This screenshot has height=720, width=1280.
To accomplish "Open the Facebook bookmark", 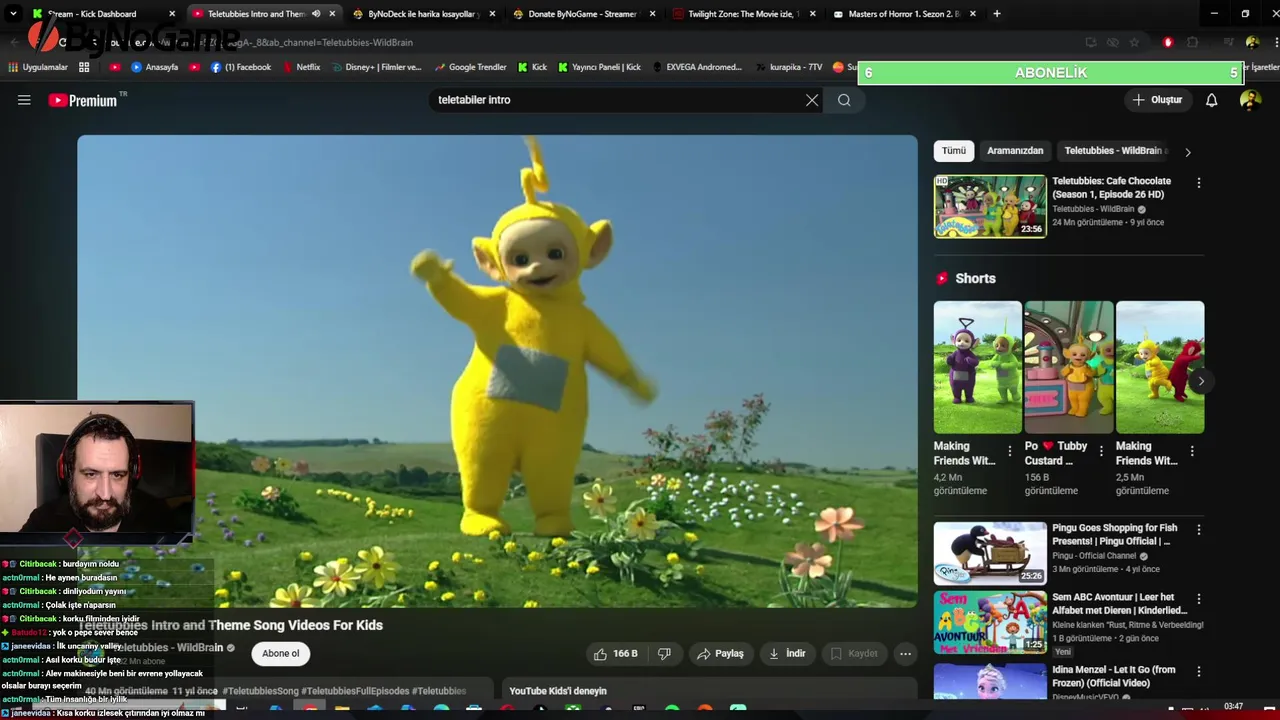I will coord(241,67).
